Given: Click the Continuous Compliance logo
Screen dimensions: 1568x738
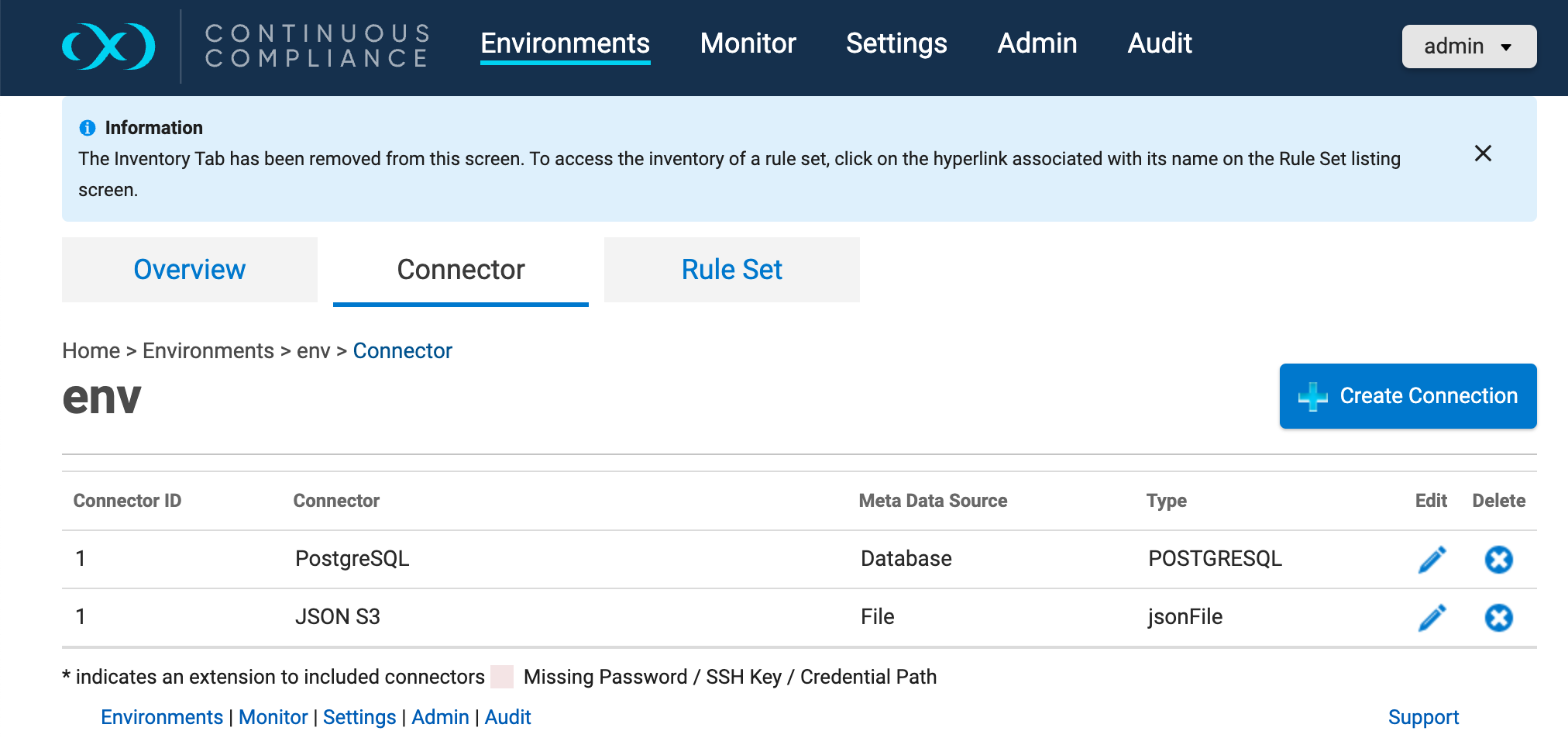Looking at the screenshot, I should click(x=108, y=47).
